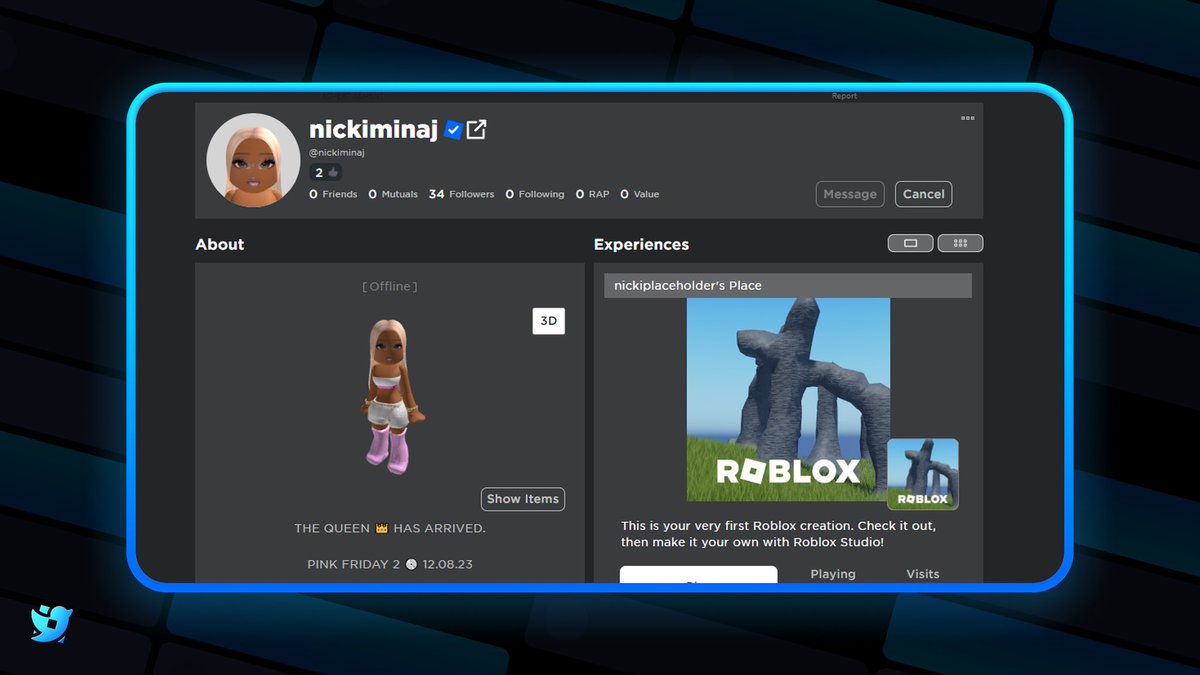Click the [Offline] status text
The height and width of the screenshot is (675, 1200).
389,286
